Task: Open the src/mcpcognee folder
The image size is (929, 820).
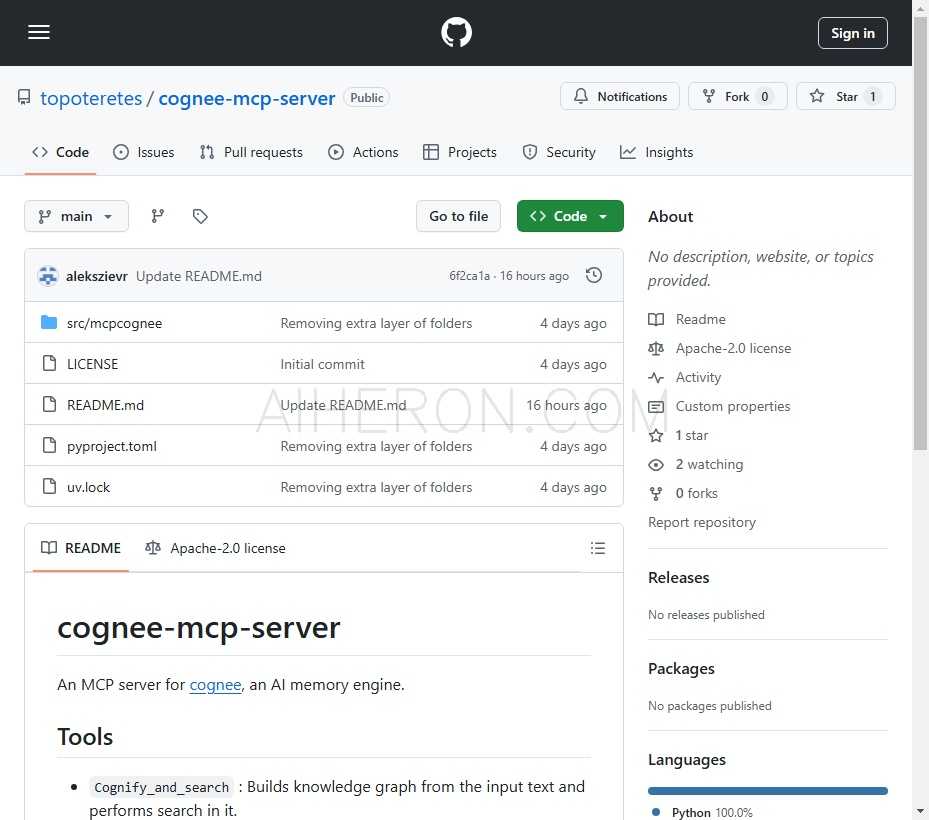Action: 114,323
